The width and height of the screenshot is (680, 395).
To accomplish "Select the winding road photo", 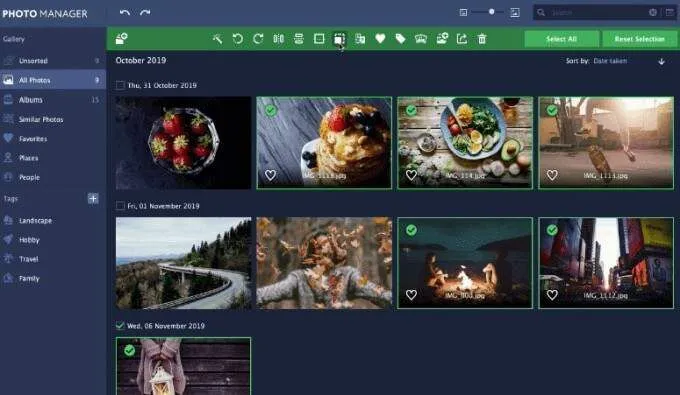I will pos(183,263).
